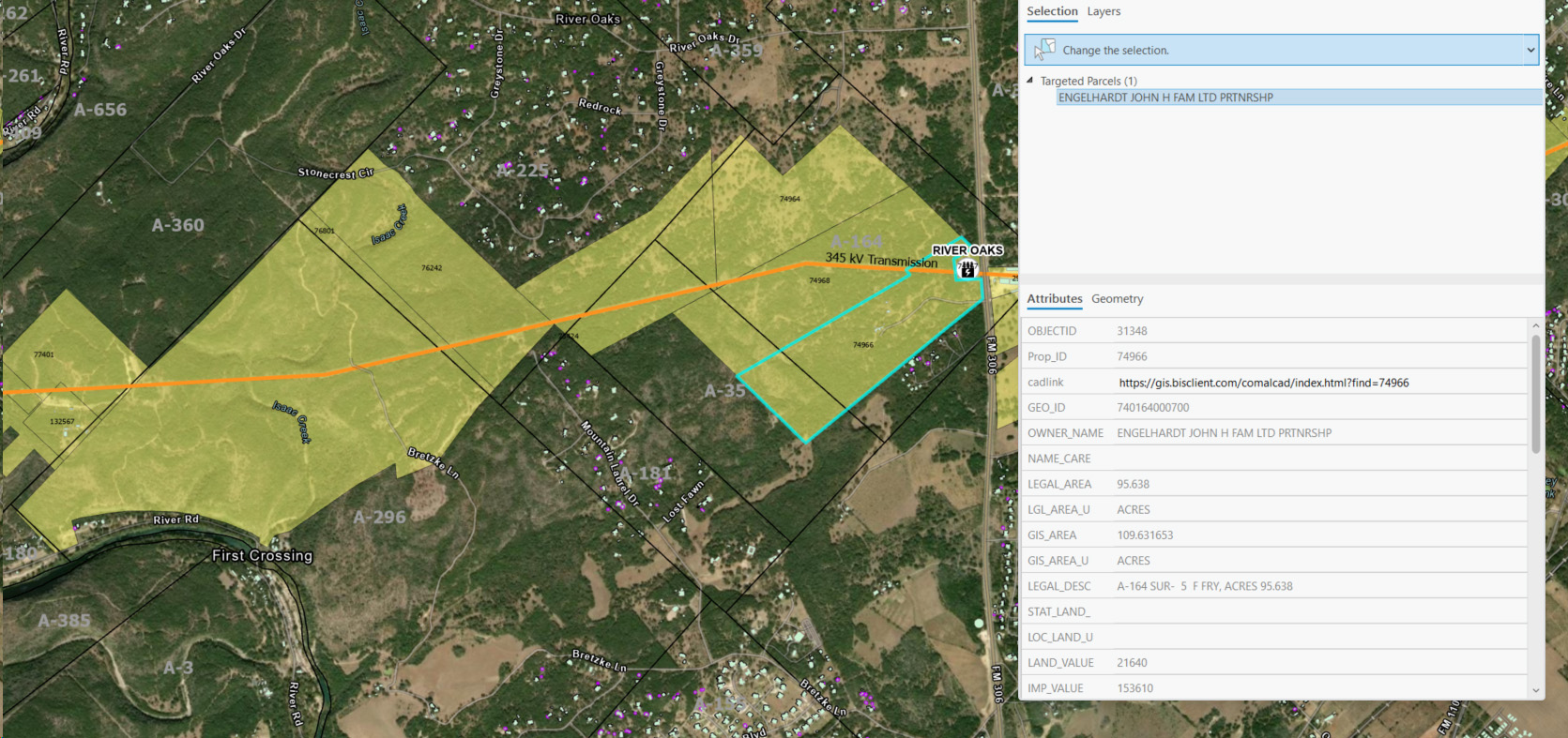Open the Attributes tab
The width and height of the screenshot is (1568, 738).
(1054, 299)
